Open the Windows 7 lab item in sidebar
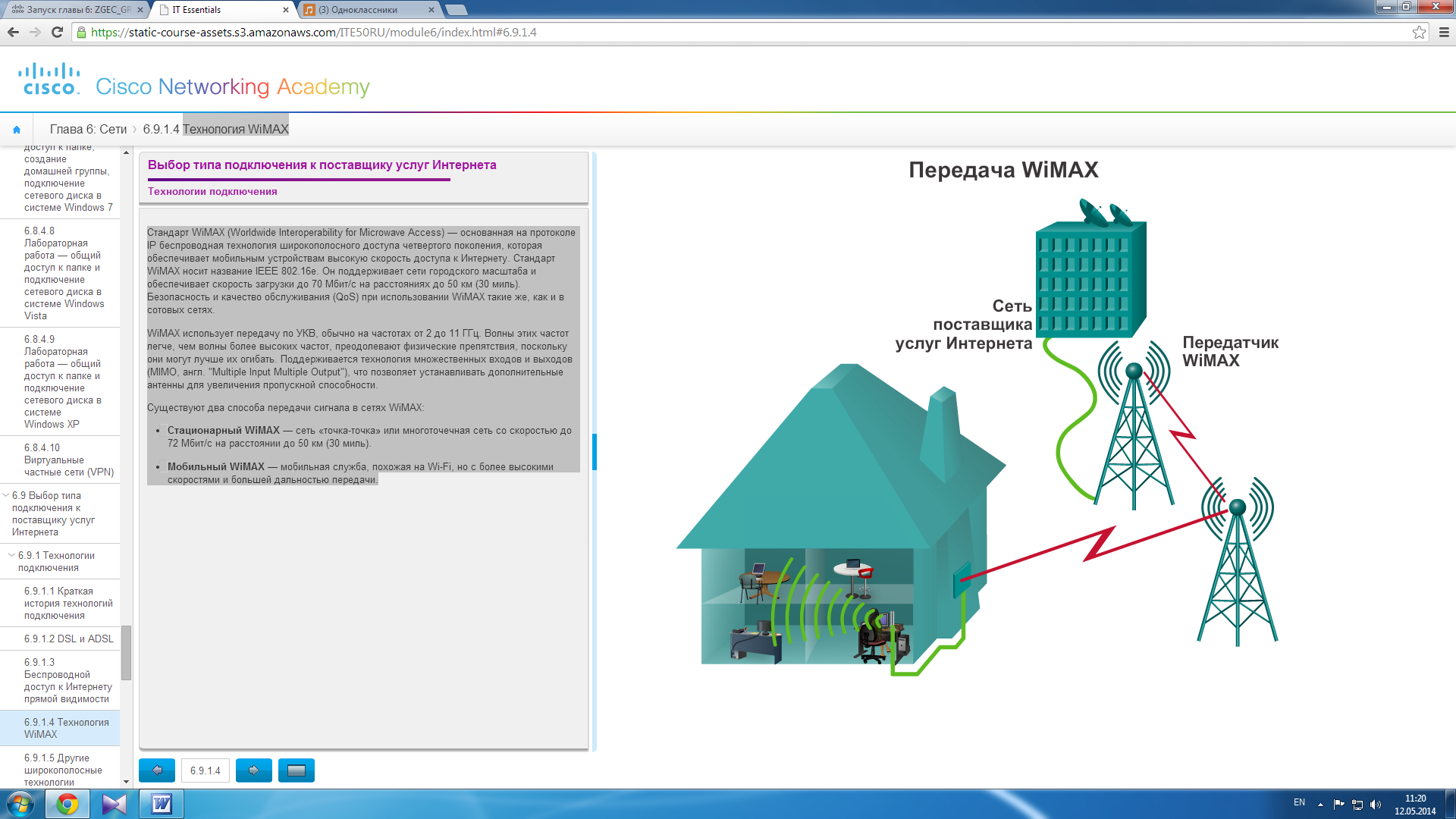Viewport: 1456px width, 819px height. (x=67, y=177)
